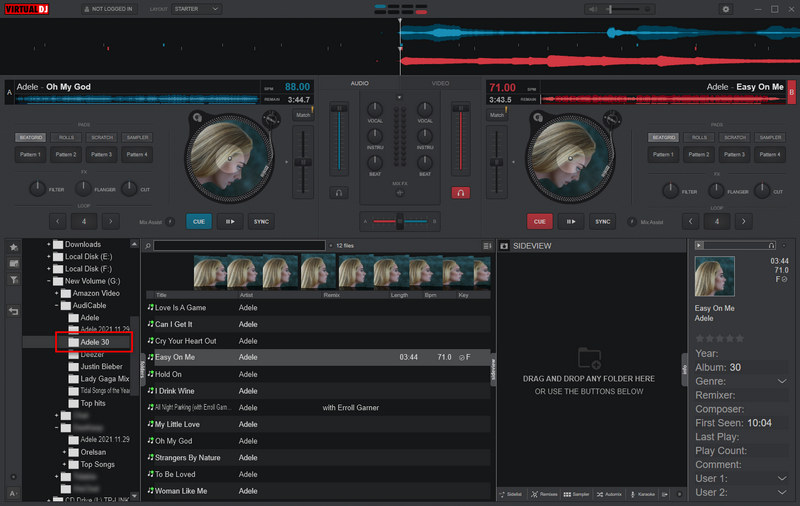Open the Sidelist in sideview
Viewport: 800px width, 506px height.
pos(511,494)
